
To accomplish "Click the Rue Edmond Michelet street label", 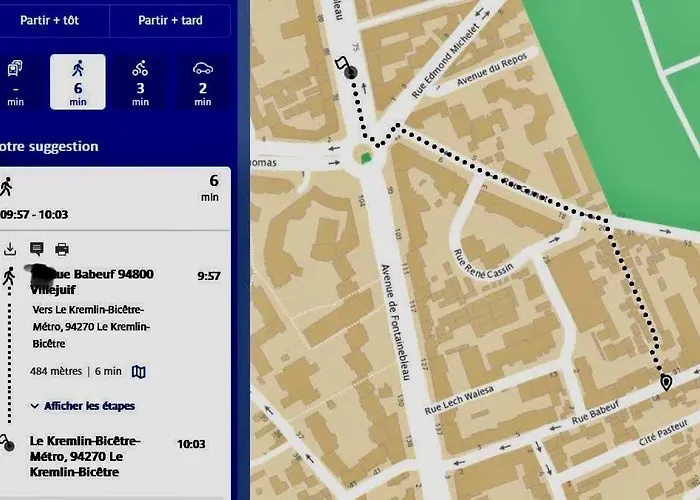I will pos(445,61).
